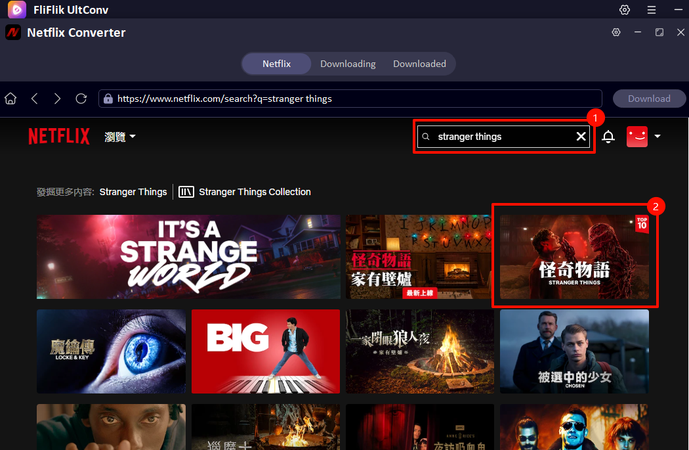
Task: Open the werewolf campfire thumbnail
Action: tap(420, 352)
